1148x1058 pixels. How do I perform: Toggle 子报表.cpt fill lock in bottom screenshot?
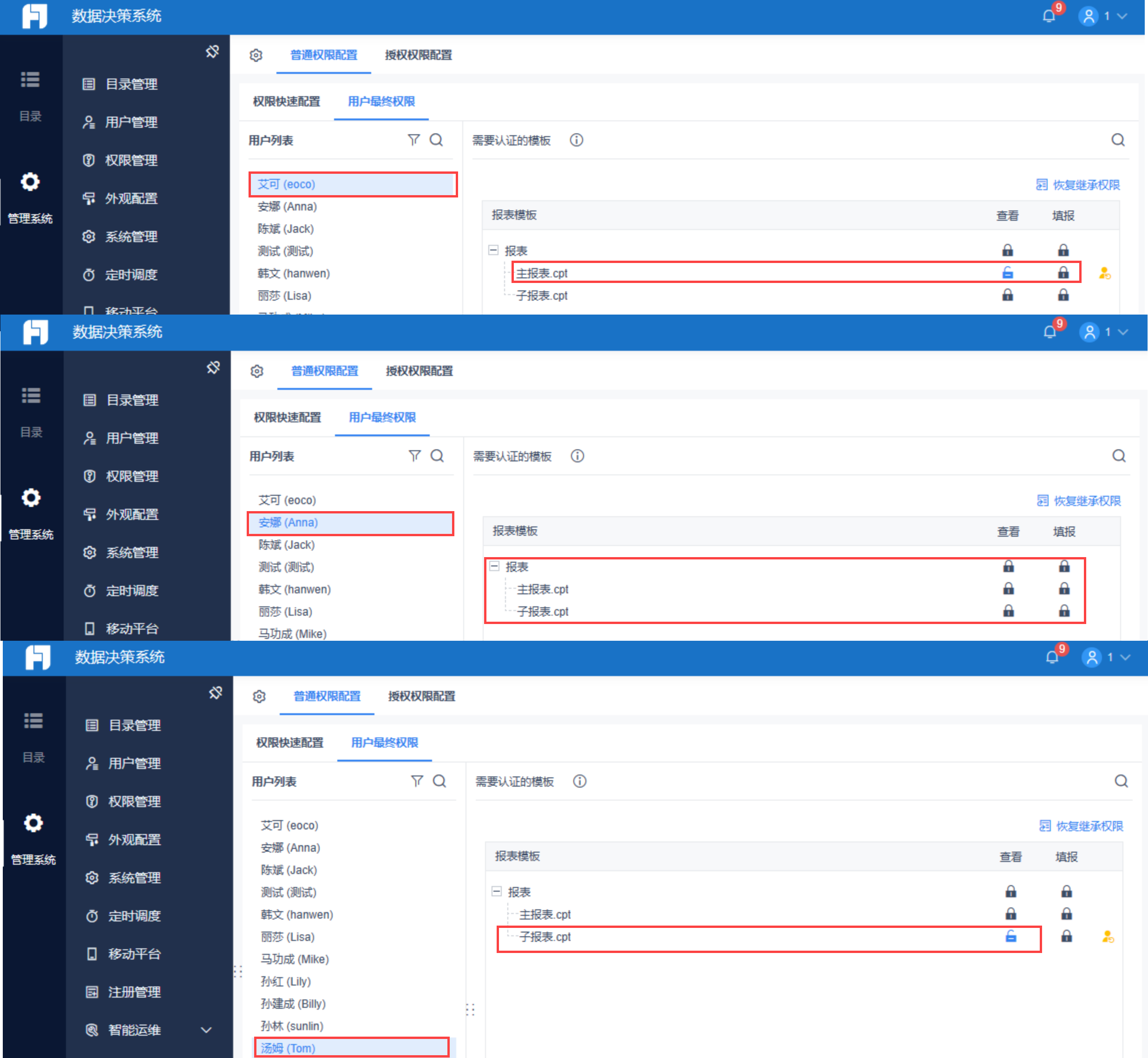tap(1067, 936)
